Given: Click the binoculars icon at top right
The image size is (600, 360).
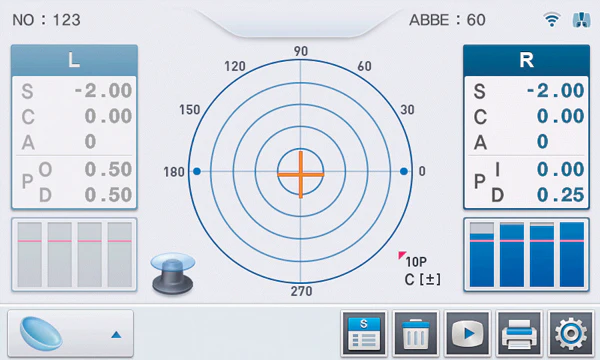Looking at the screenshot, I should click(x=581, y=20).
